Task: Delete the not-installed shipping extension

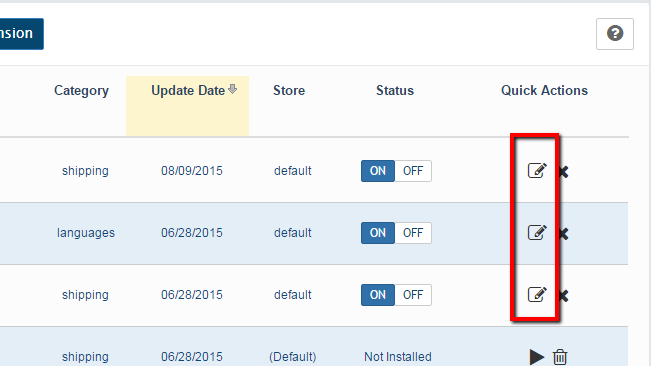Action: coord(560,357)
